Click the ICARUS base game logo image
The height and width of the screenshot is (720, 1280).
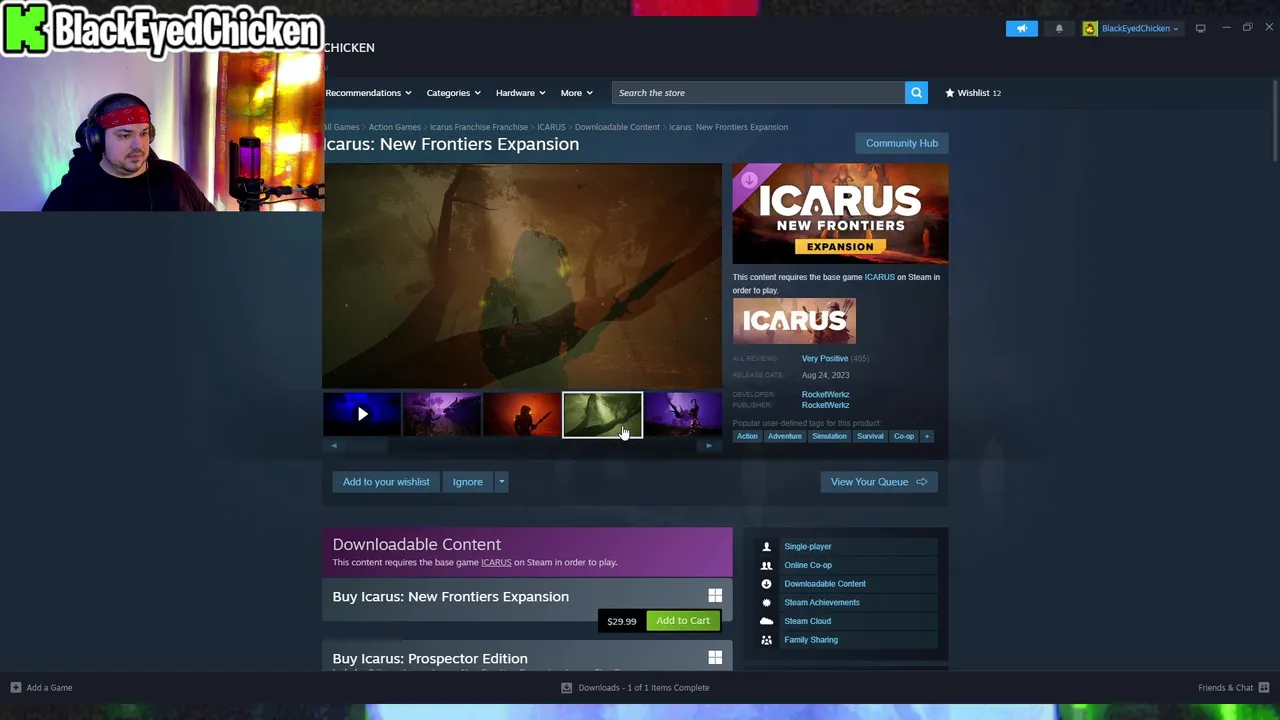[794, 321]
